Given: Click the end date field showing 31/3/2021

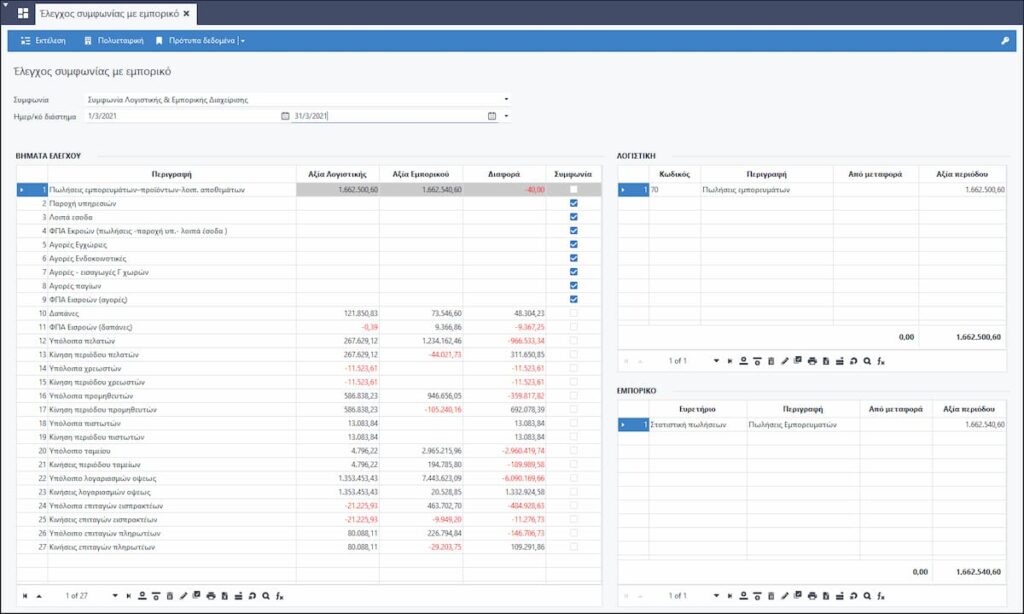Looking at the screenshot, I should [385, 116].
